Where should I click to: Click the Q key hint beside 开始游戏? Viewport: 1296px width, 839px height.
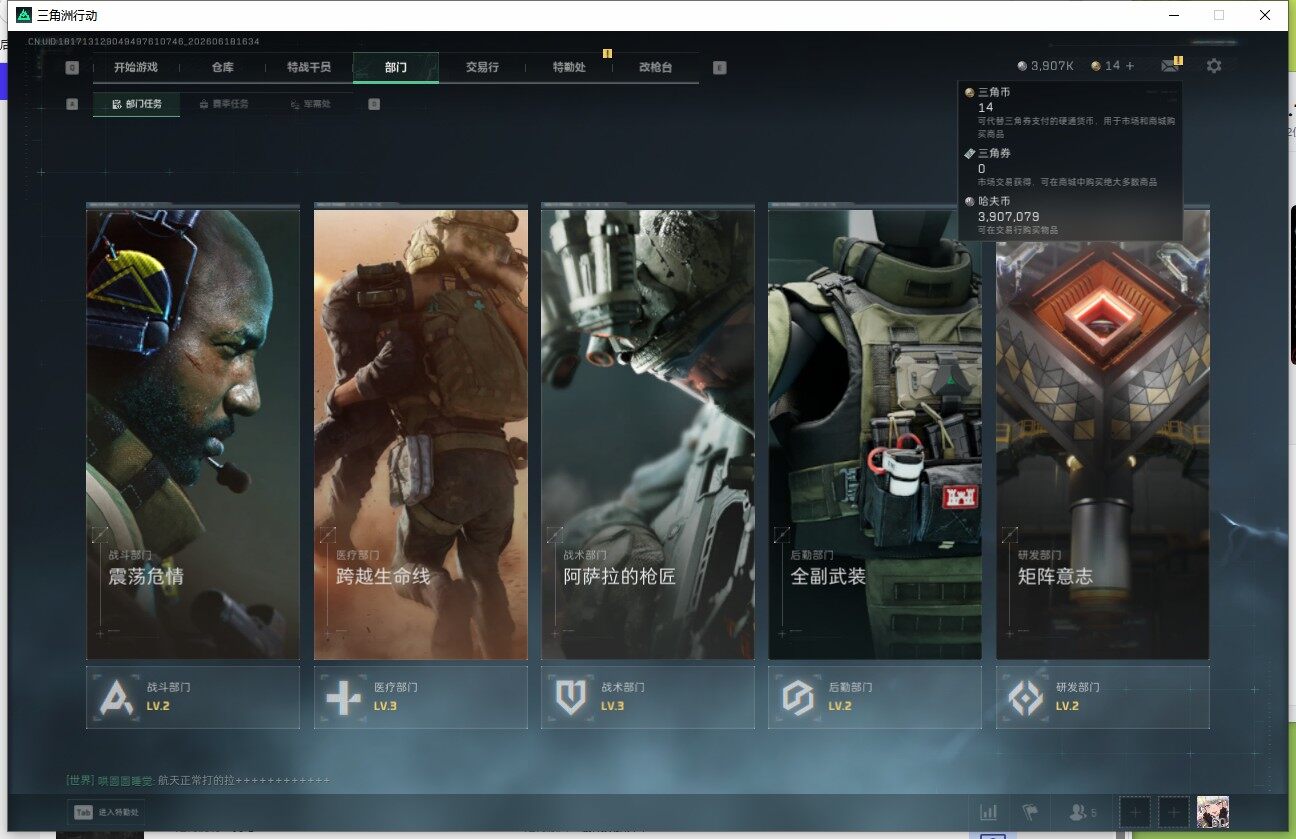[x=72, y=68]
